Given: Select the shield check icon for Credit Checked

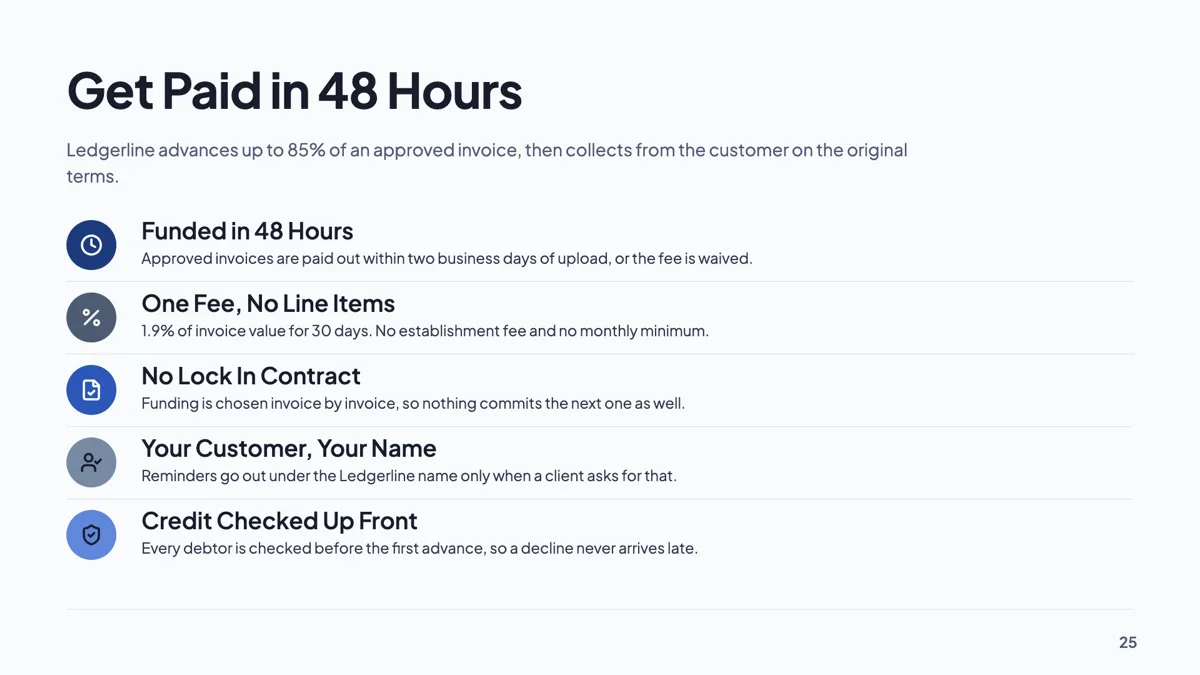Looking at the screenshot, I should [91, 535].
